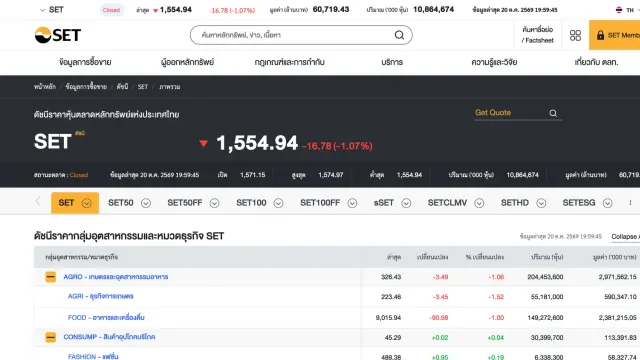This screenshot has width=640, height=360.
Task: Switch to the SET100 index tab
Action: [251, 203]
